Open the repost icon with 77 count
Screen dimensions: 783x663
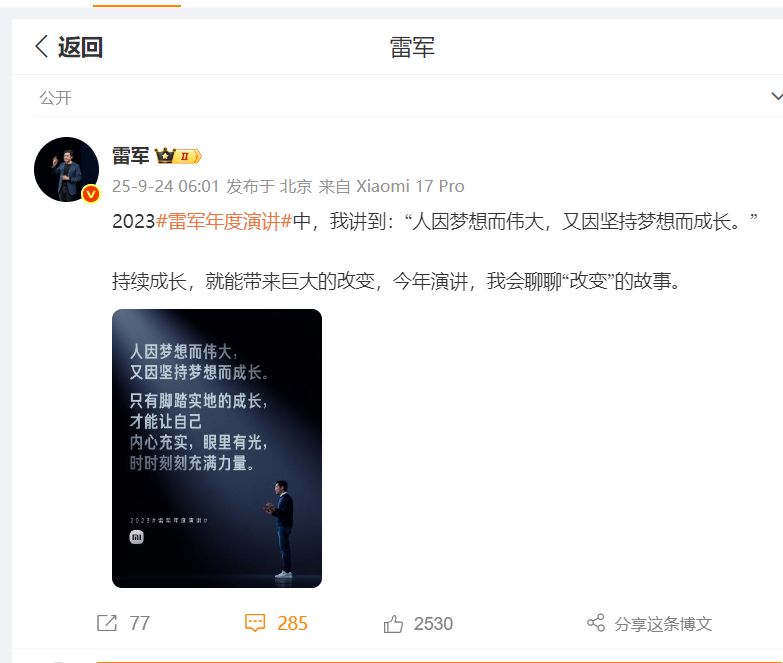click(x=106, y=623)
